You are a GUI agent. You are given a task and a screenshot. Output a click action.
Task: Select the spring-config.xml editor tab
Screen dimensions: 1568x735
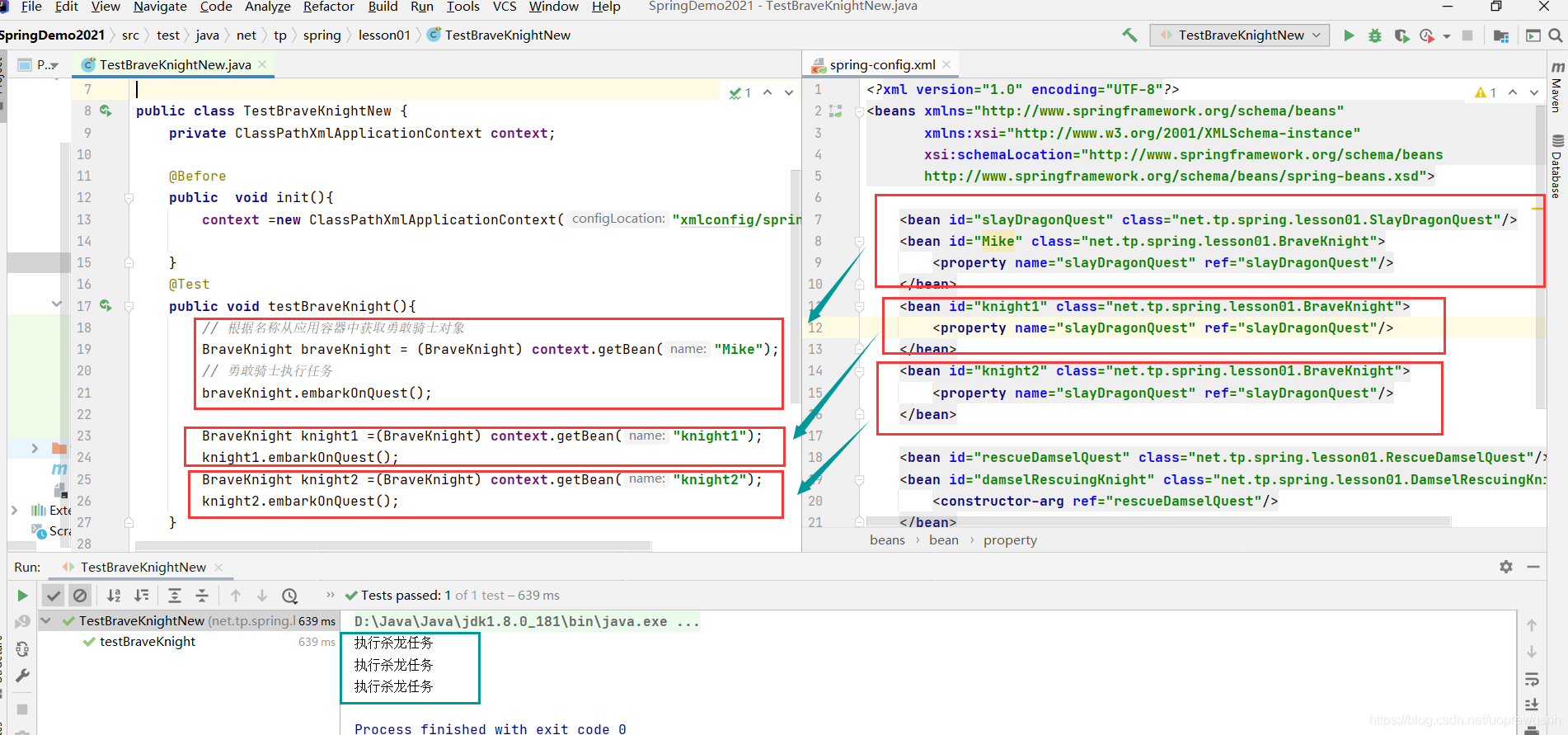click(x=882, y=64)
